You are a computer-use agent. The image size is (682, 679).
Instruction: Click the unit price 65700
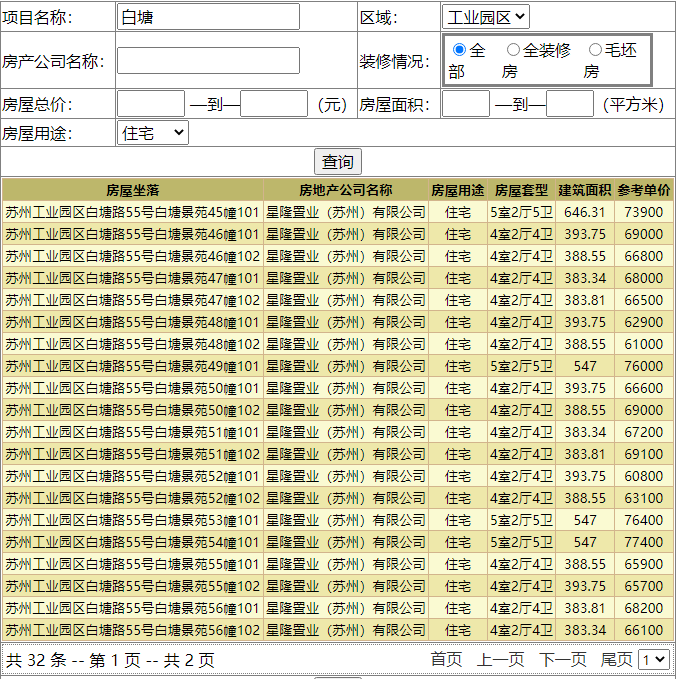click(644, 586)
